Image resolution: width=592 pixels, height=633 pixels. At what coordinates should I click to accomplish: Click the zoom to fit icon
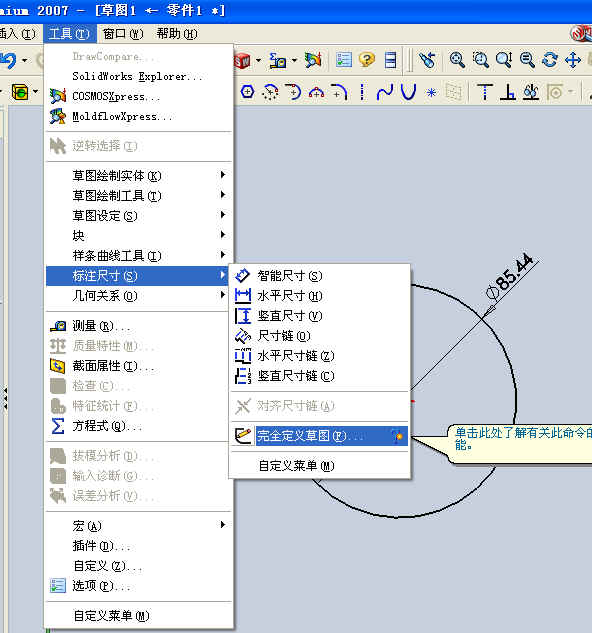[457, 60]
